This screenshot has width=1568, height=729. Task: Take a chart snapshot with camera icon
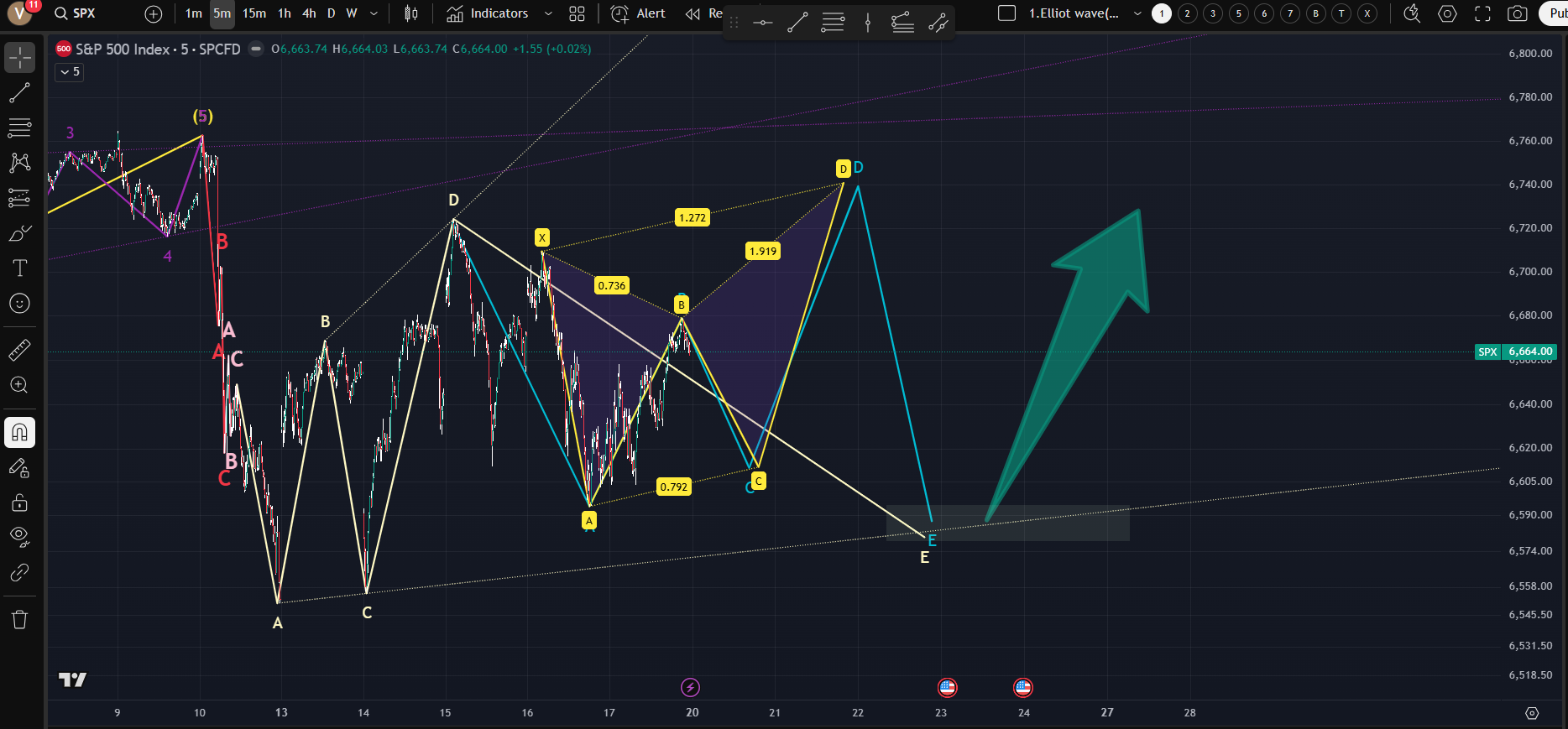[x=1517, y=13]
